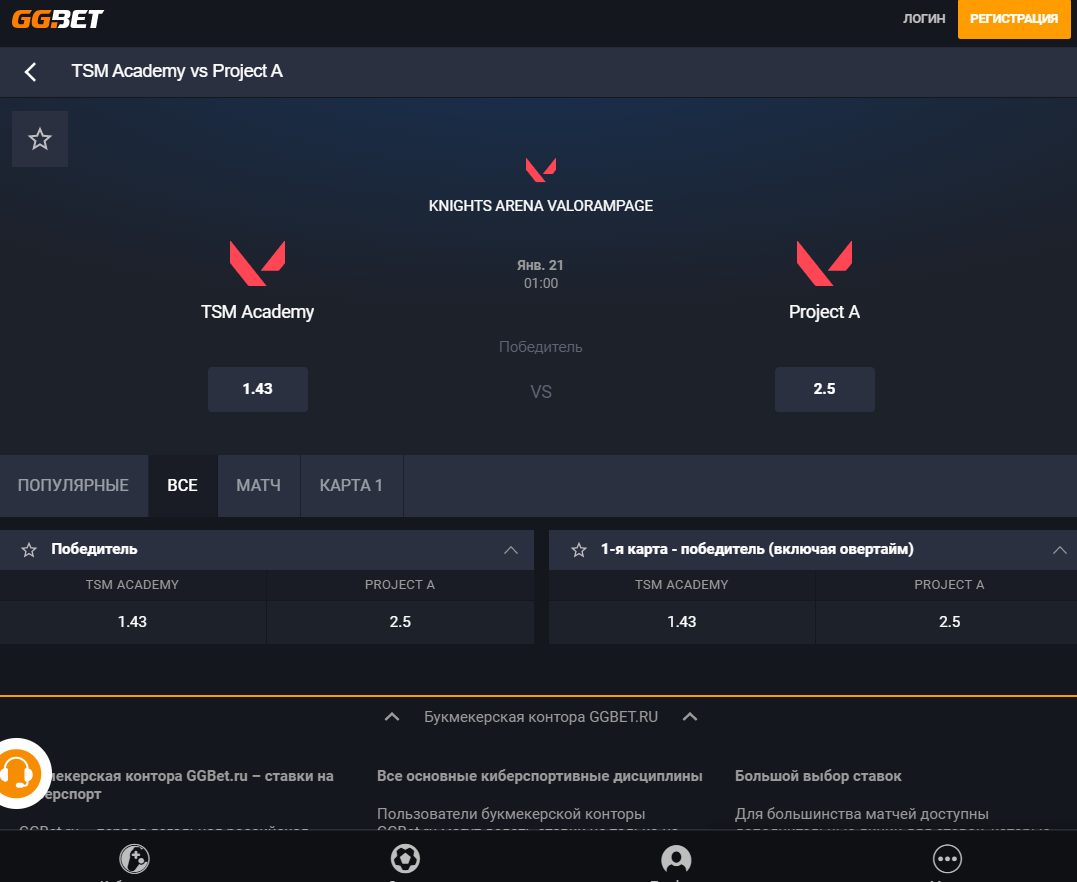Open the more menu with three dots
The height and width of the screenshot is (882, 1077).
pos(946,859)
